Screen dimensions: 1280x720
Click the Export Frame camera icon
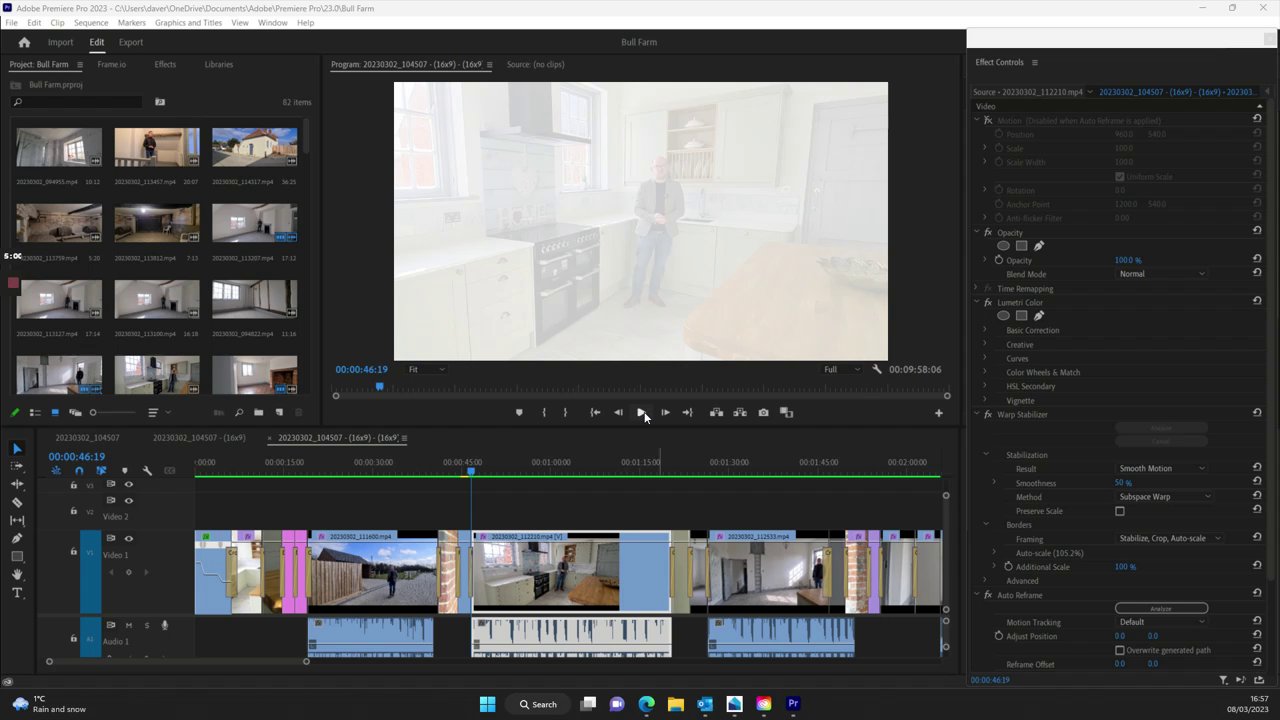[x=763, y=413]
